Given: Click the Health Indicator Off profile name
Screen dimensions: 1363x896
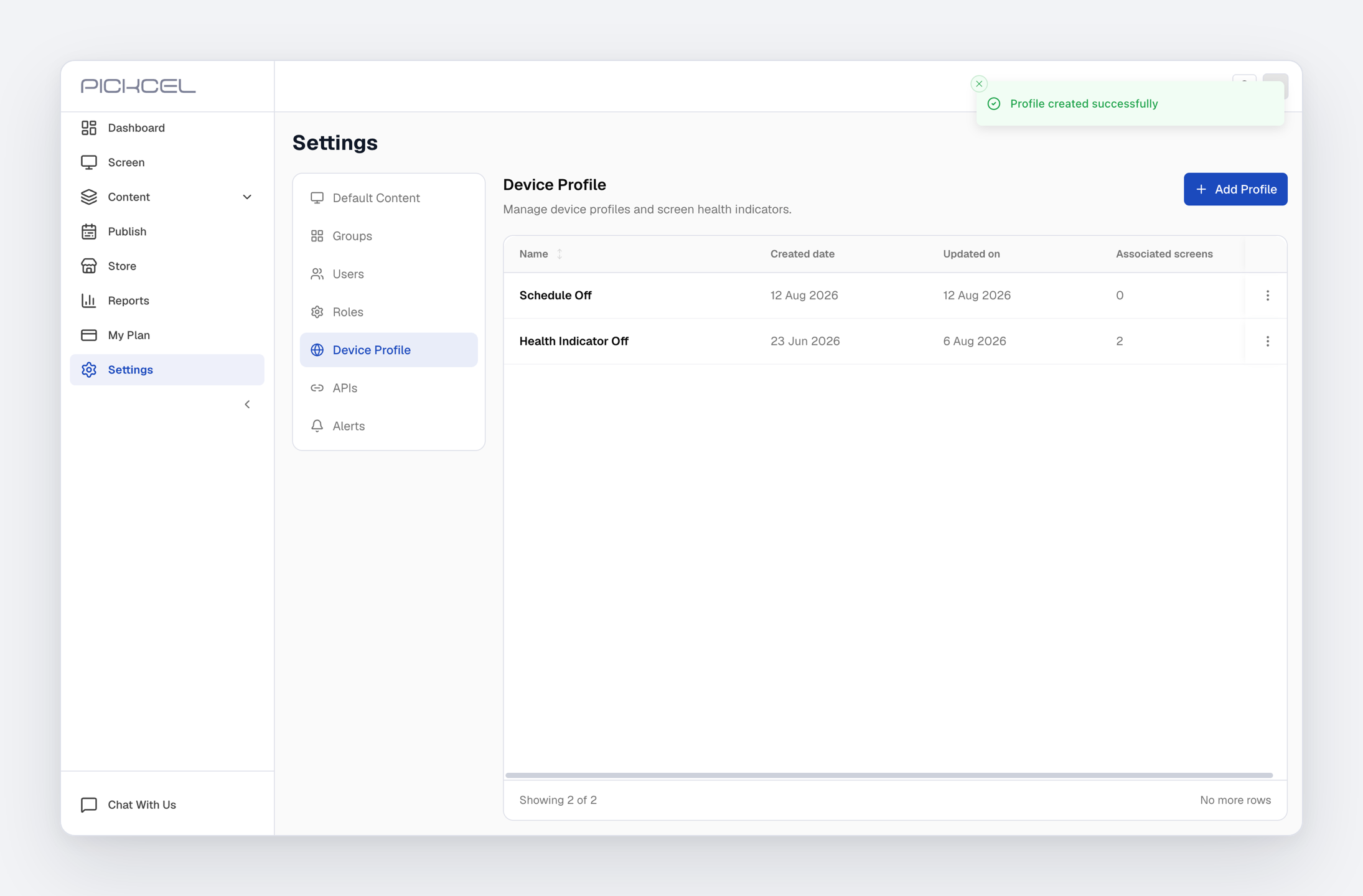Looking at the screenshot, I should pyautogui.click(x=574, y=341).
